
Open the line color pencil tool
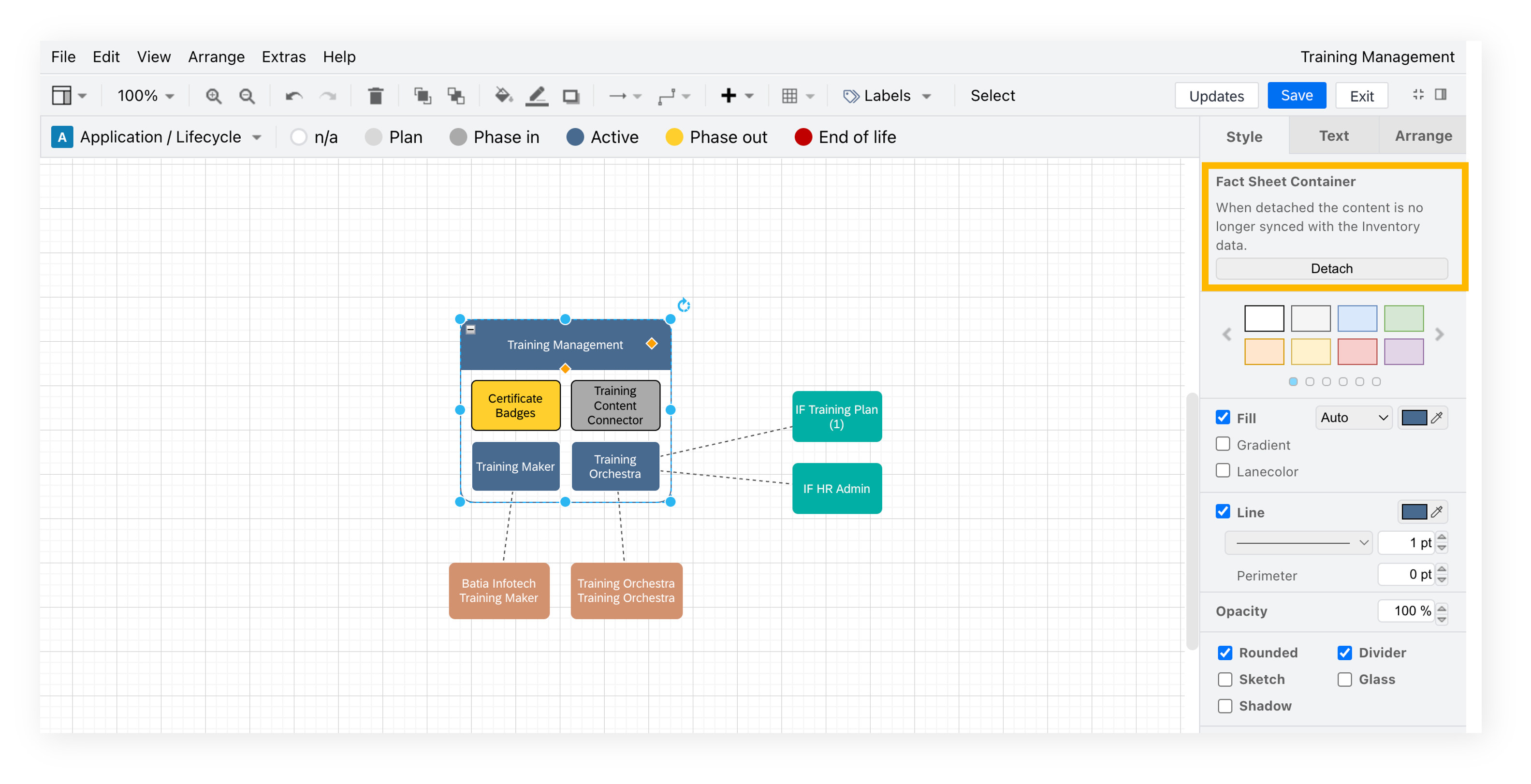[x=537, y=96]
